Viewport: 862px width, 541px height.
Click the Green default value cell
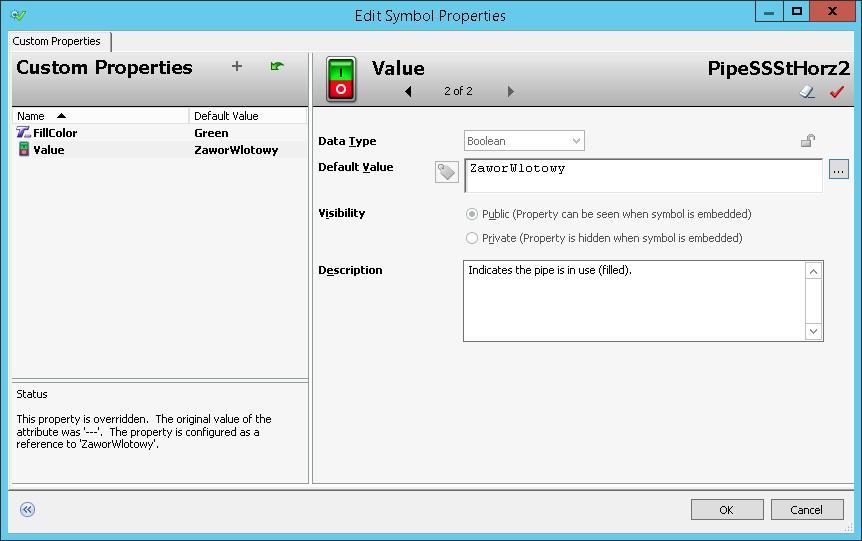click(x=211, y=133)
